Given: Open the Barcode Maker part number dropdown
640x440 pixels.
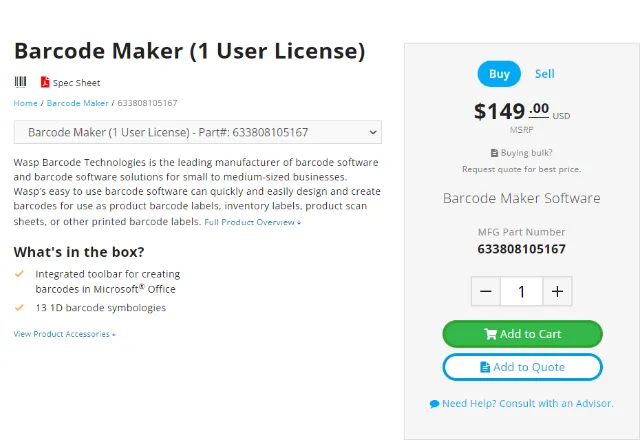Looking at the screenshot, I should point(198,132).
